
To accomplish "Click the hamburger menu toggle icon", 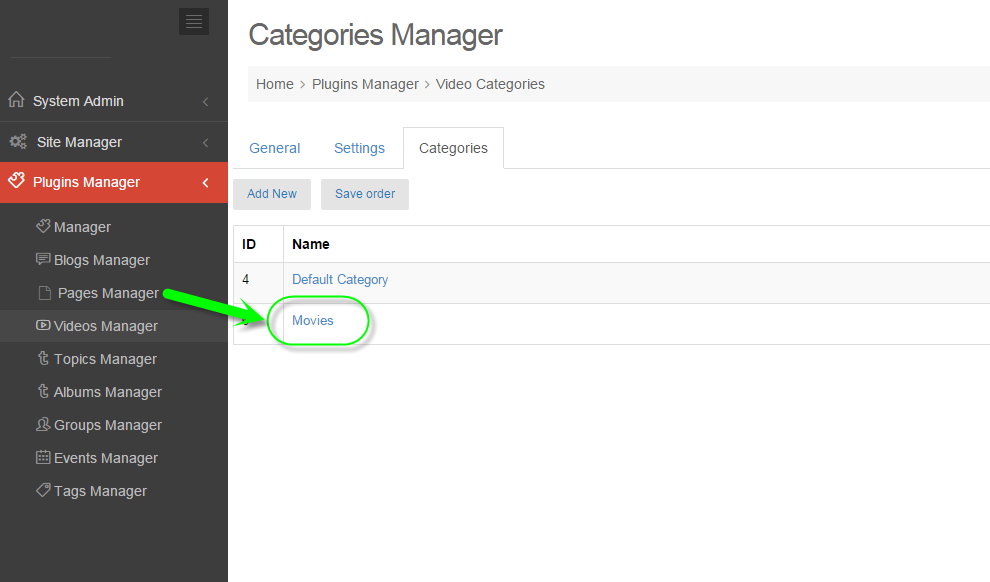I will coord(194,21).
